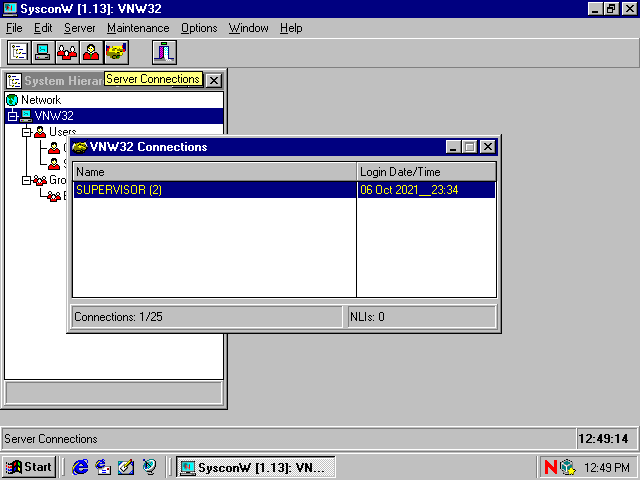The height and width of the screenshot is (480, 640).
Task: Click the NLIs: 0 status field
Action: point(422,317)
